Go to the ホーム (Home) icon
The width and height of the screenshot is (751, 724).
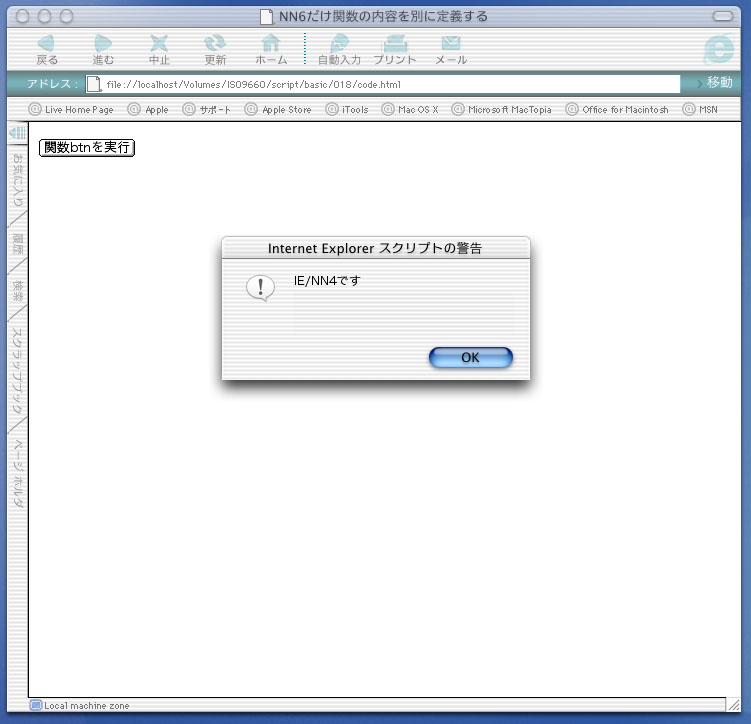[270, 44]
